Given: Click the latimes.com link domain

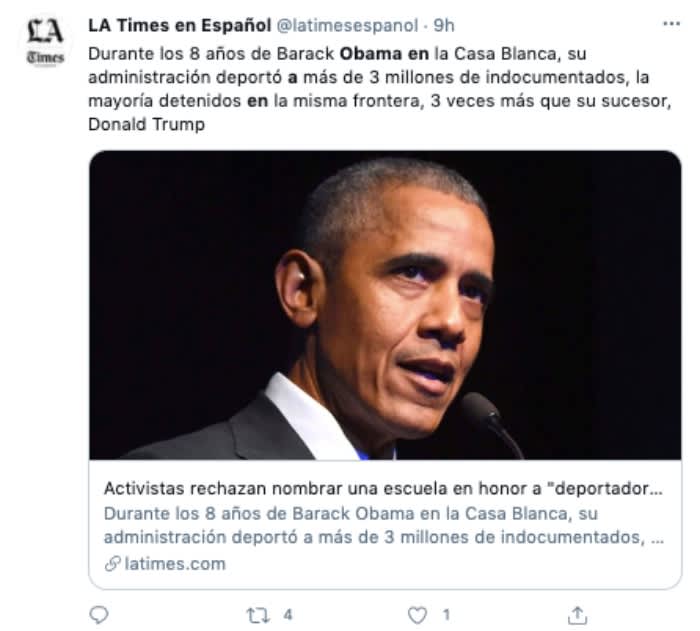Looking at the screenshot, I should [175, 564].
